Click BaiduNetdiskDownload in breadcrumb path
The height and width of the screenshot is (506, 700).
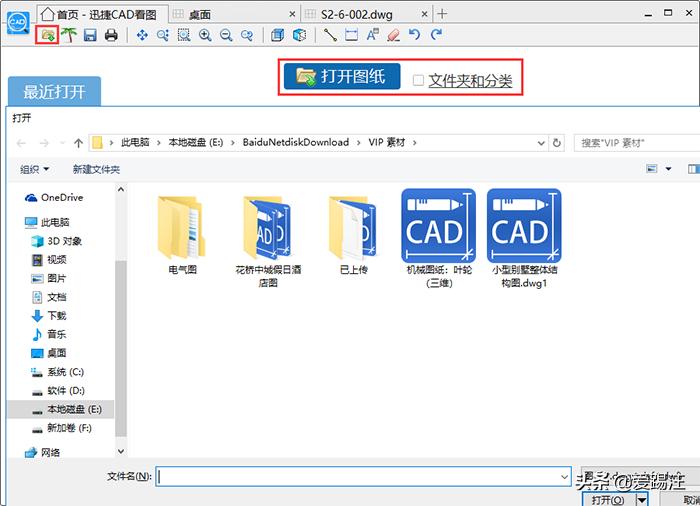[296, 143]
